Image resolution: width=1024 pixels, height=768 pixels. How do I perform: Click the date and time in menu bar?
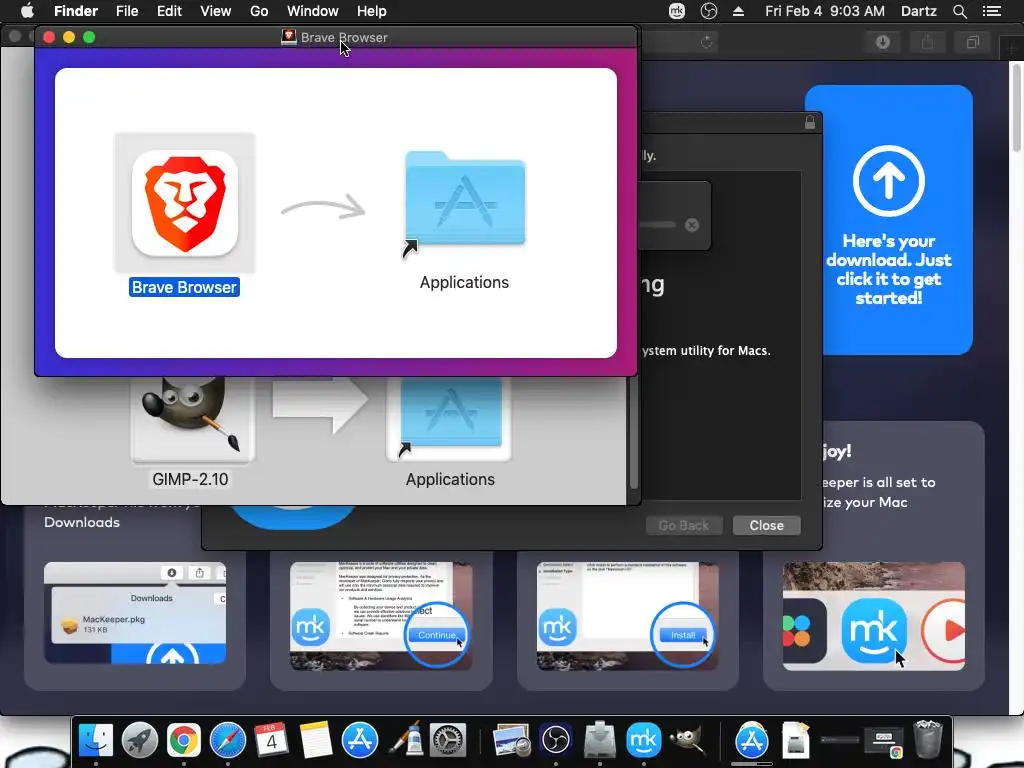pyautogui.click(x=825, y=11)
